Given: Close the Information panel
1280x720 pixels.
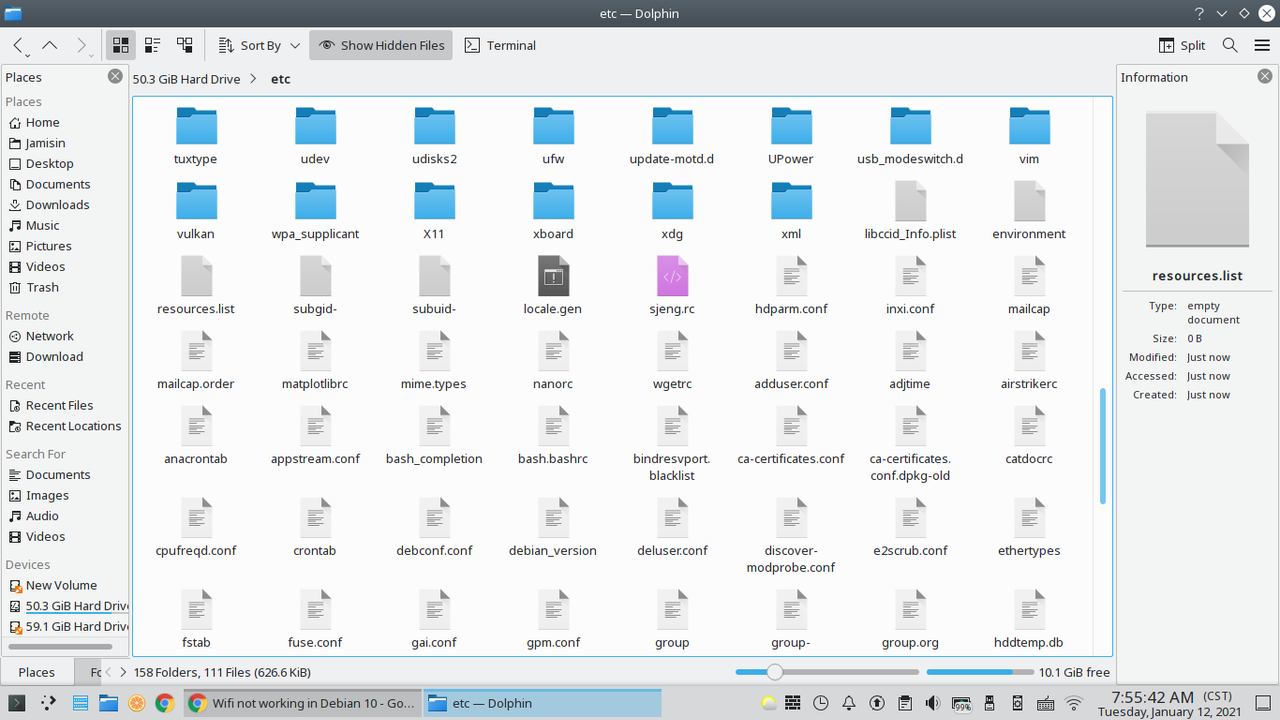Looking at the screenshot, I should 1265,77.
